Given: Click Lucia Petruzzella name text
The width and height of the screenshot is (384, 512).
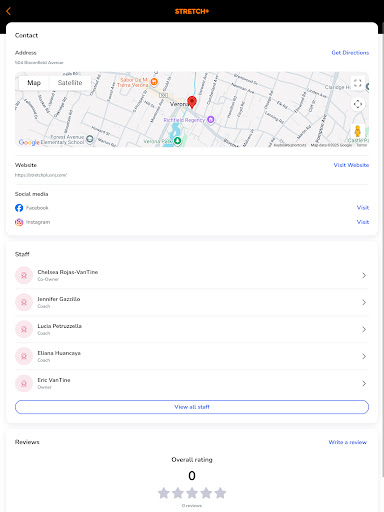Looking at the screenshot, I should [x=59, y=326].
